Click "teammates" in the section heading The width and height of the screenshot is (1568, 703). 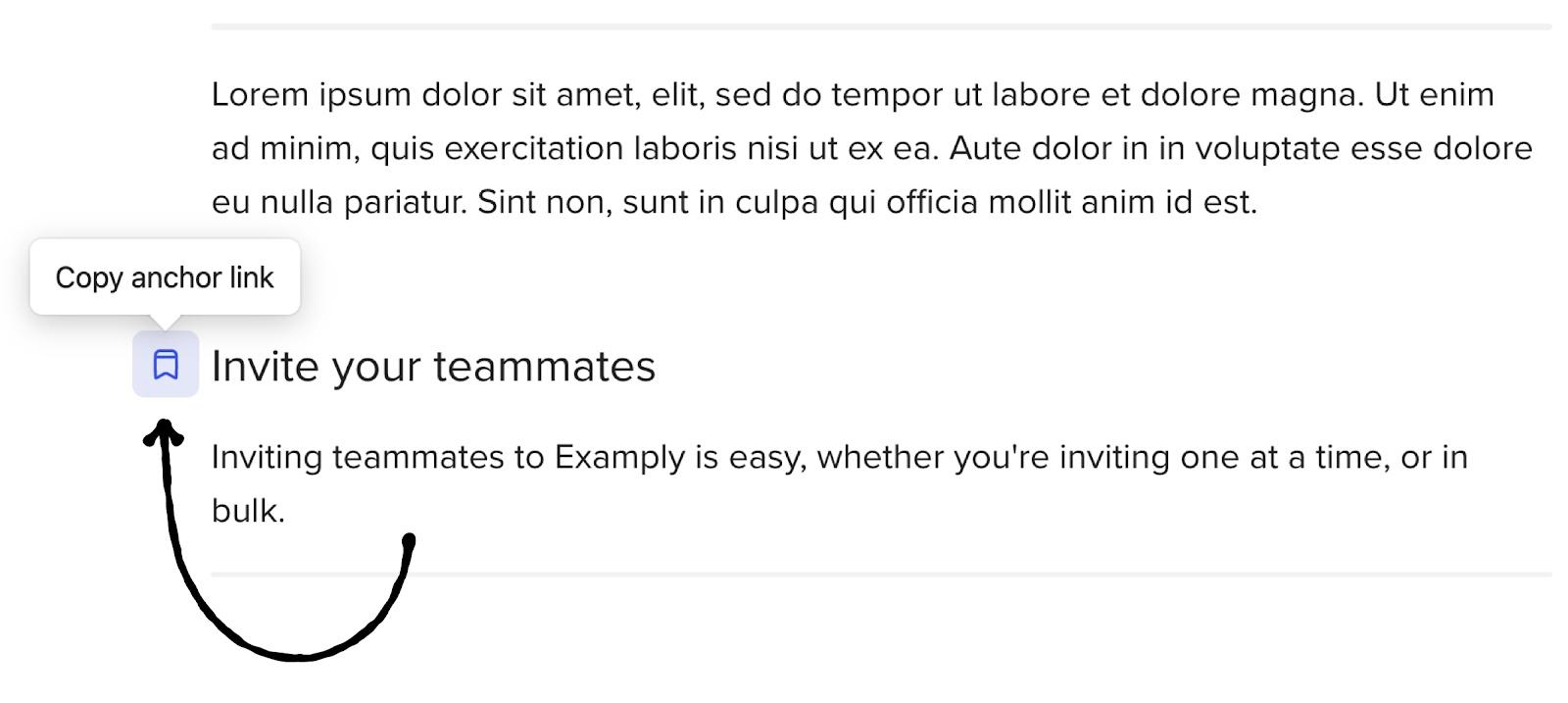(x=544, y=367)
